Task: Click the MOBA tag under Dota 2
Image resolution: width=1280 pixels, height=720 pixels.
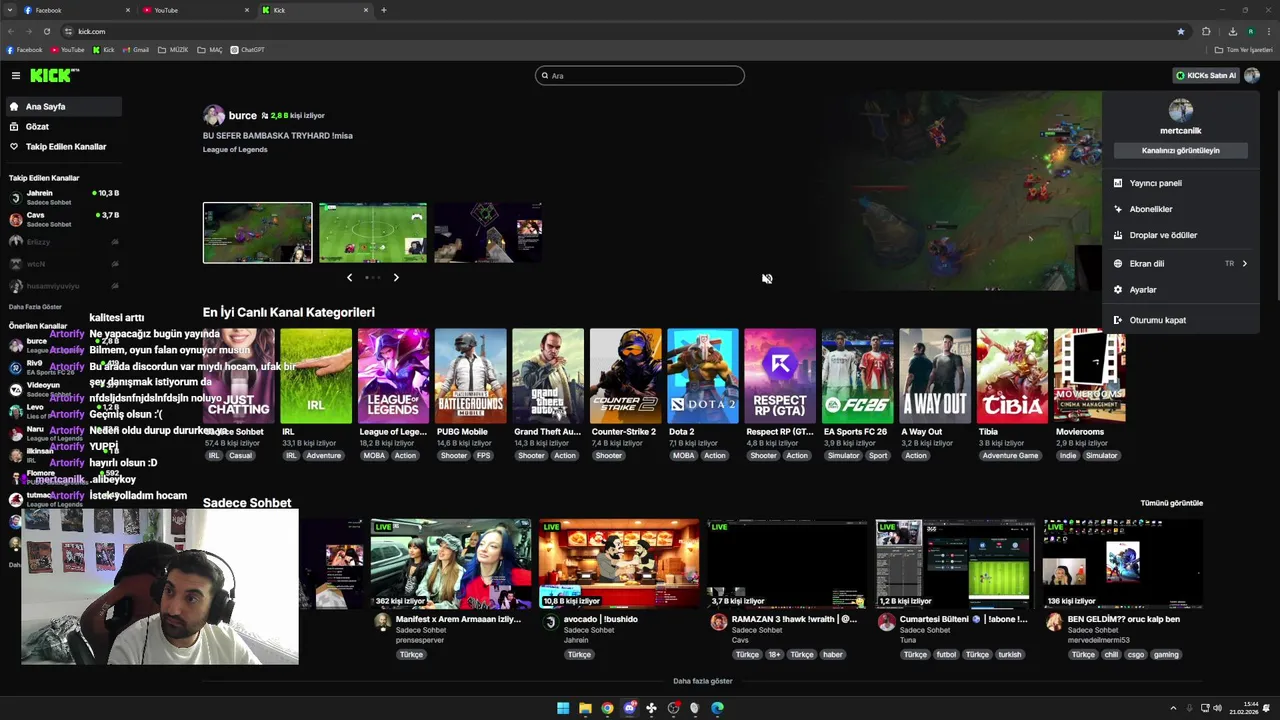Action: 683,456
